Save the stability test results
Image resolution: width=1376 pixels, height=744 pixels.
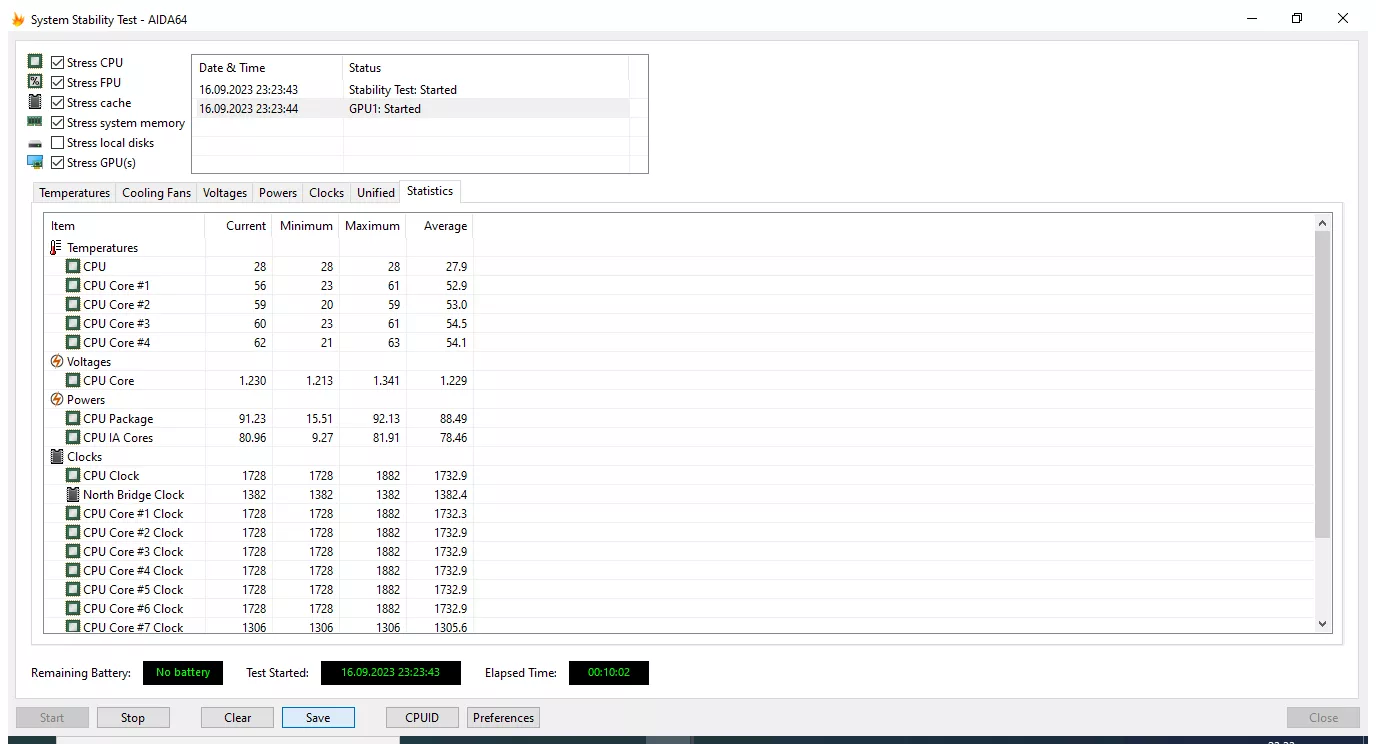click(x=318, y=718)
